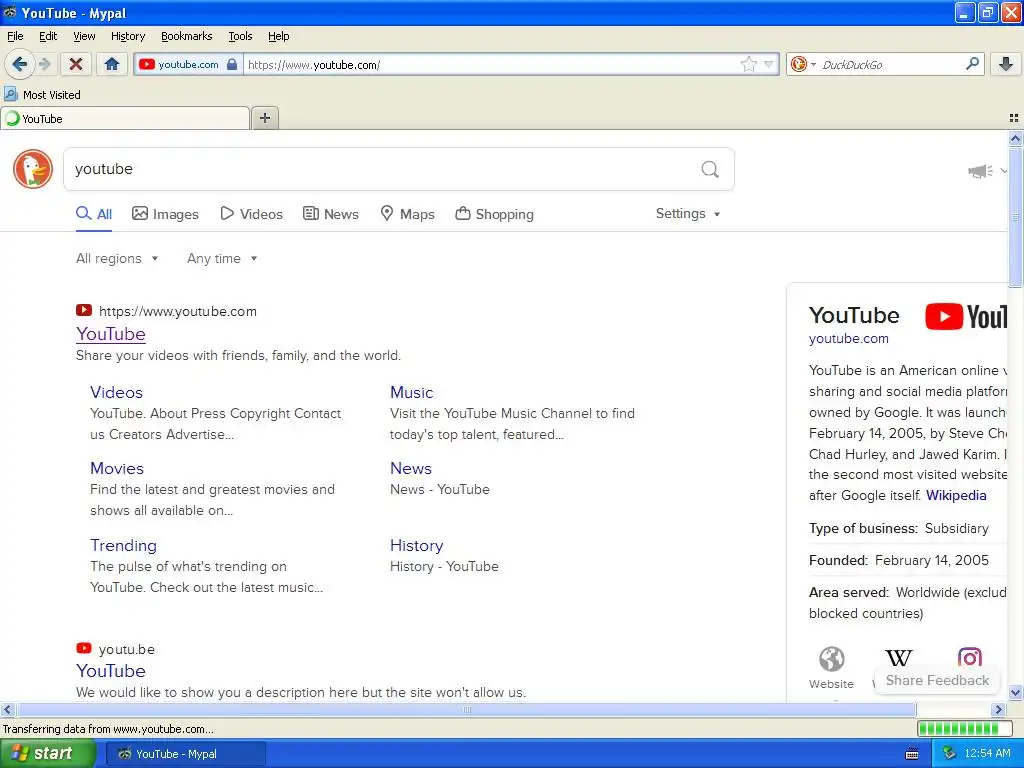1024x768 pixels.
Task: Select the All search tab
Action: pos(94,214)
